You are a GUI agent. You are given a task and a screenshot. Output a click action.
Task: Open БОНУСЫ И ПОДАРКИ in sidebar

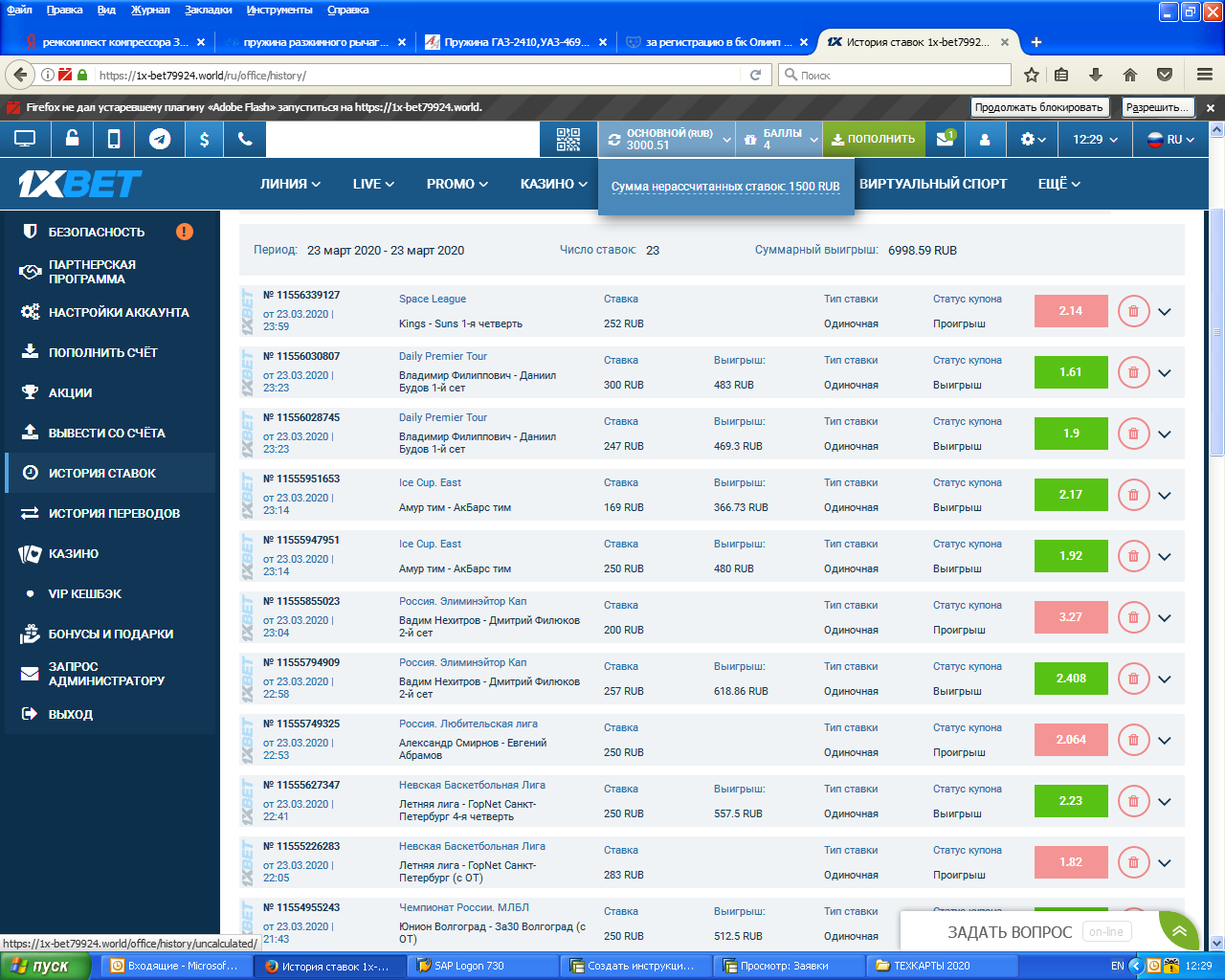coord(111,634)
